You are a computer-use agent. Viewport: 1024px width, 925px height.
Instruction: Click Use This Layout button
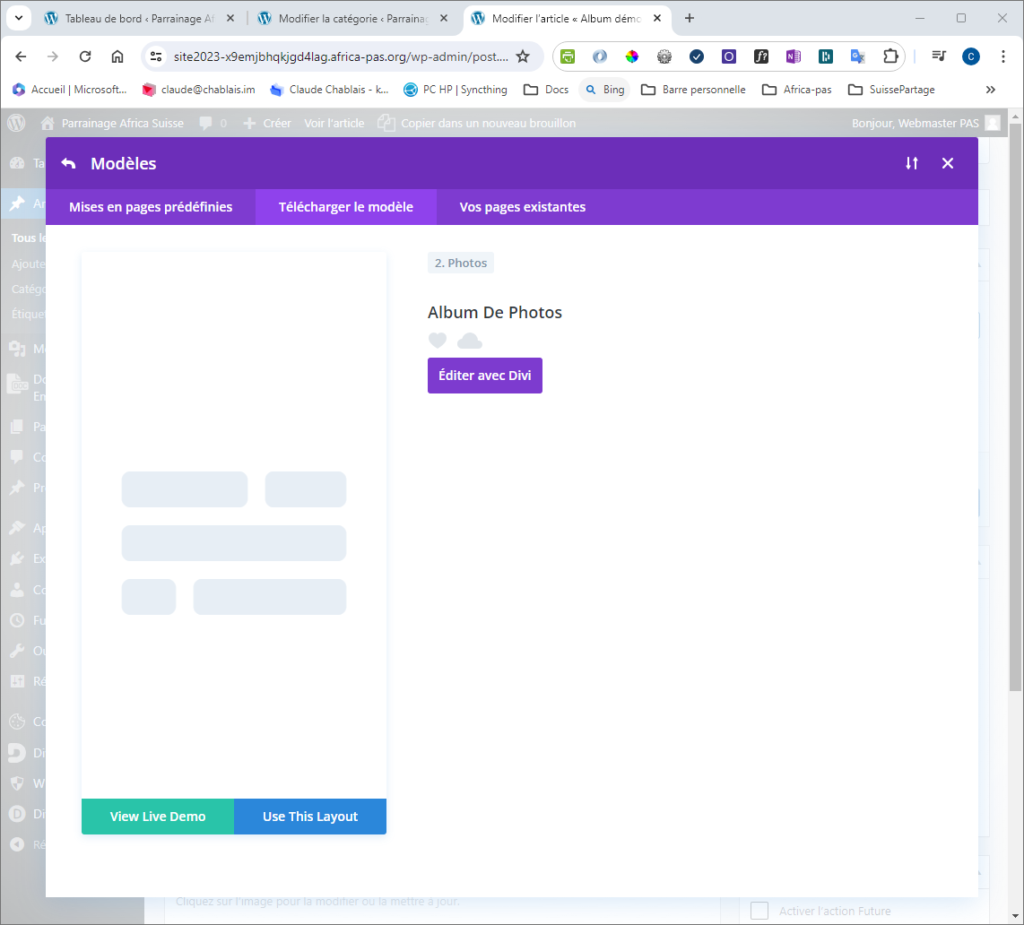[x=310, y=816]
